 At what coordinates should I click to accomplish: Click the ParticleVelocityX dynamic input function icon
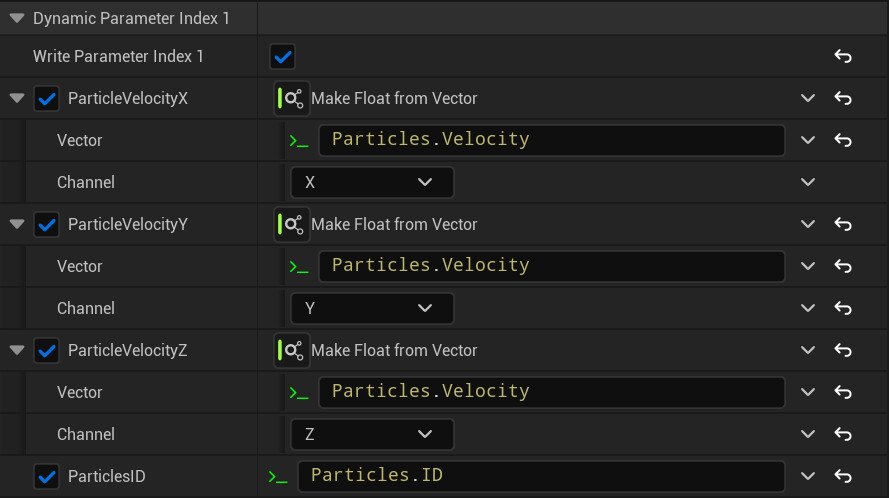(x=292, y=98)
